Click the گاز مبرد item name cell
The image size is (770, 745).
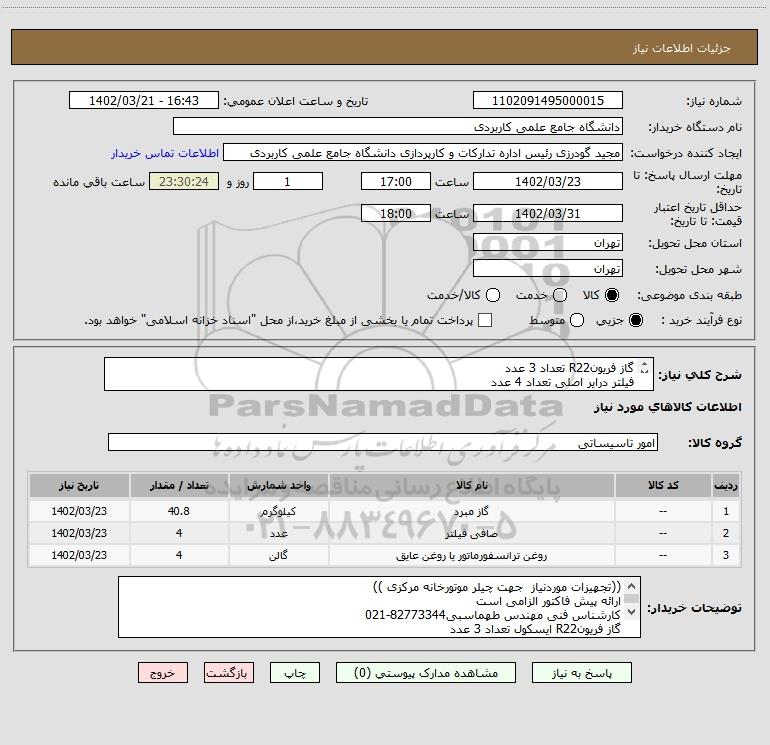(x=471, y=512)
